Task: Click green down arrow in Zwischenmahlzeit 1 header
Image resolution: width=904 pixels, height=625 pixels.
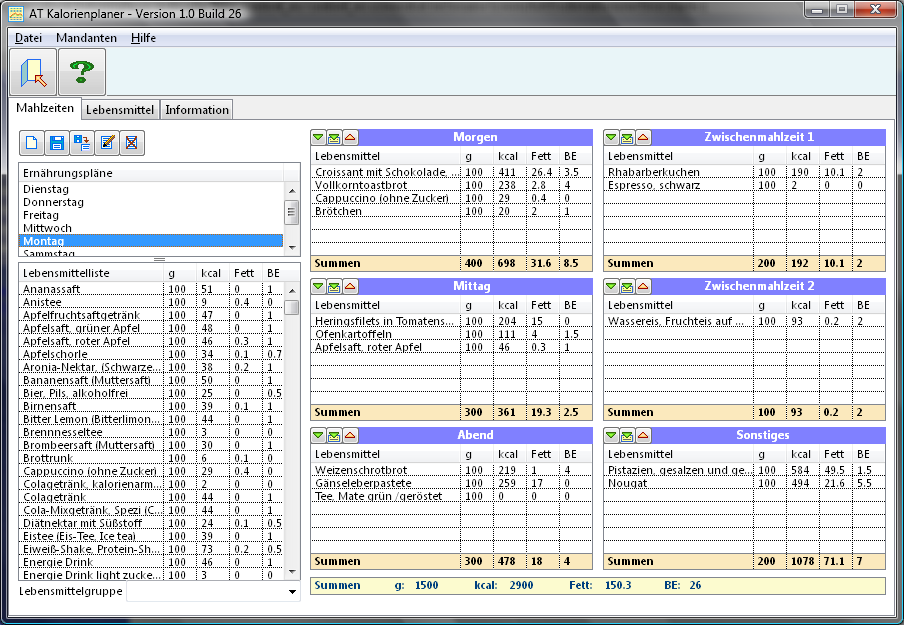Action: click(611, 137)
